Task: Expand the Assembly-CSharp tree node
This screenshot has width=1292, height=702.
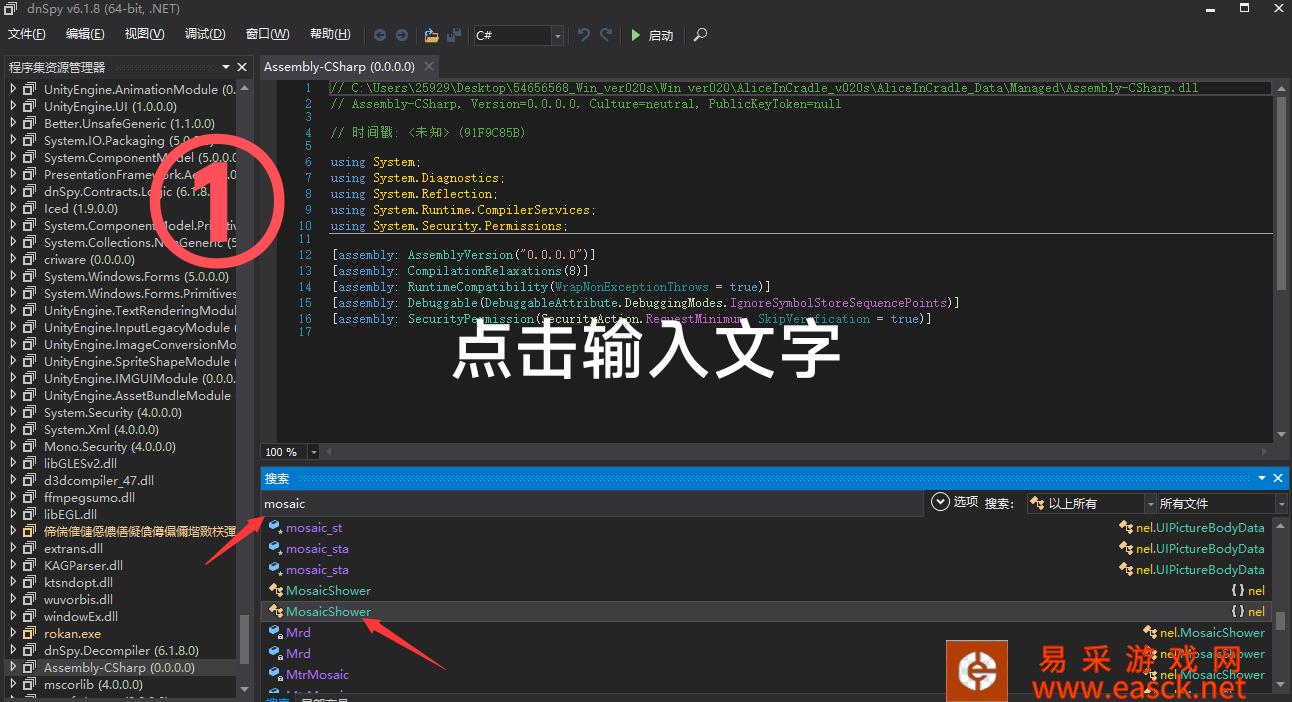Action: pyautogui.click(x=13, y=667)
